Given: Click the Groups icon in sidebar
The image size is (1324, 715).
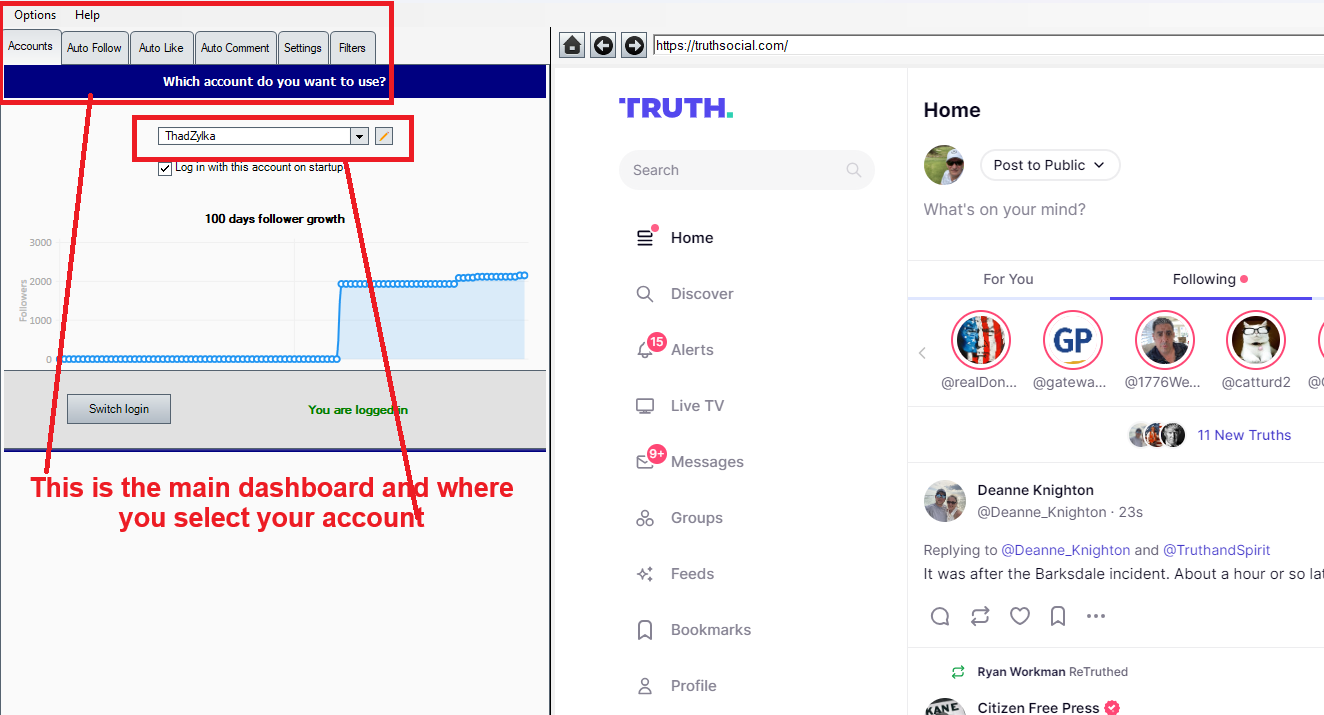Looking at the screenshot, I should 645,518.
